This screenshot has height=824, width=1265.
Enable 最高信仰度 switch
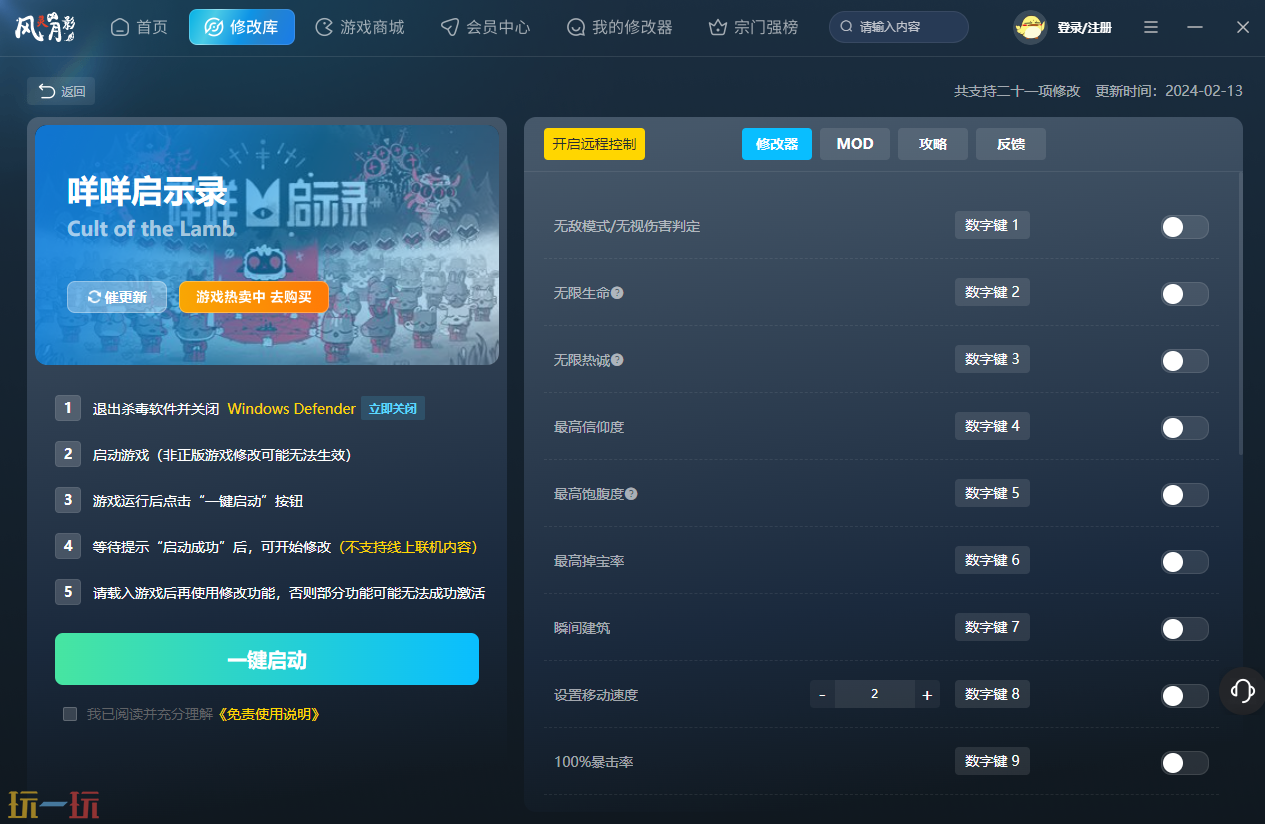point(1185,428)
